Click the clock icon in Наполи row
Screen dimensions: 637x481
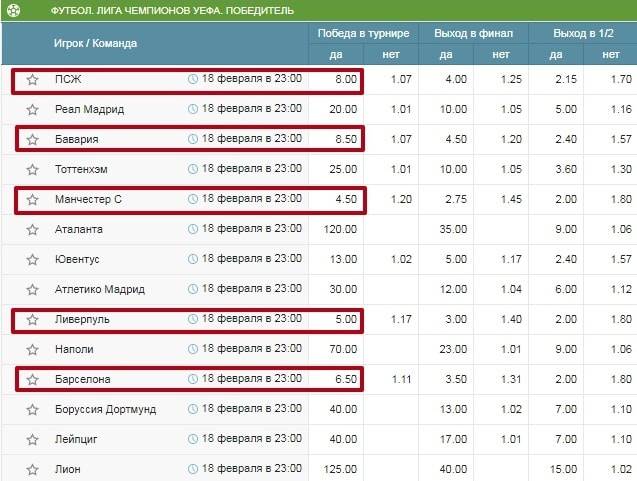tap(193, 349)
